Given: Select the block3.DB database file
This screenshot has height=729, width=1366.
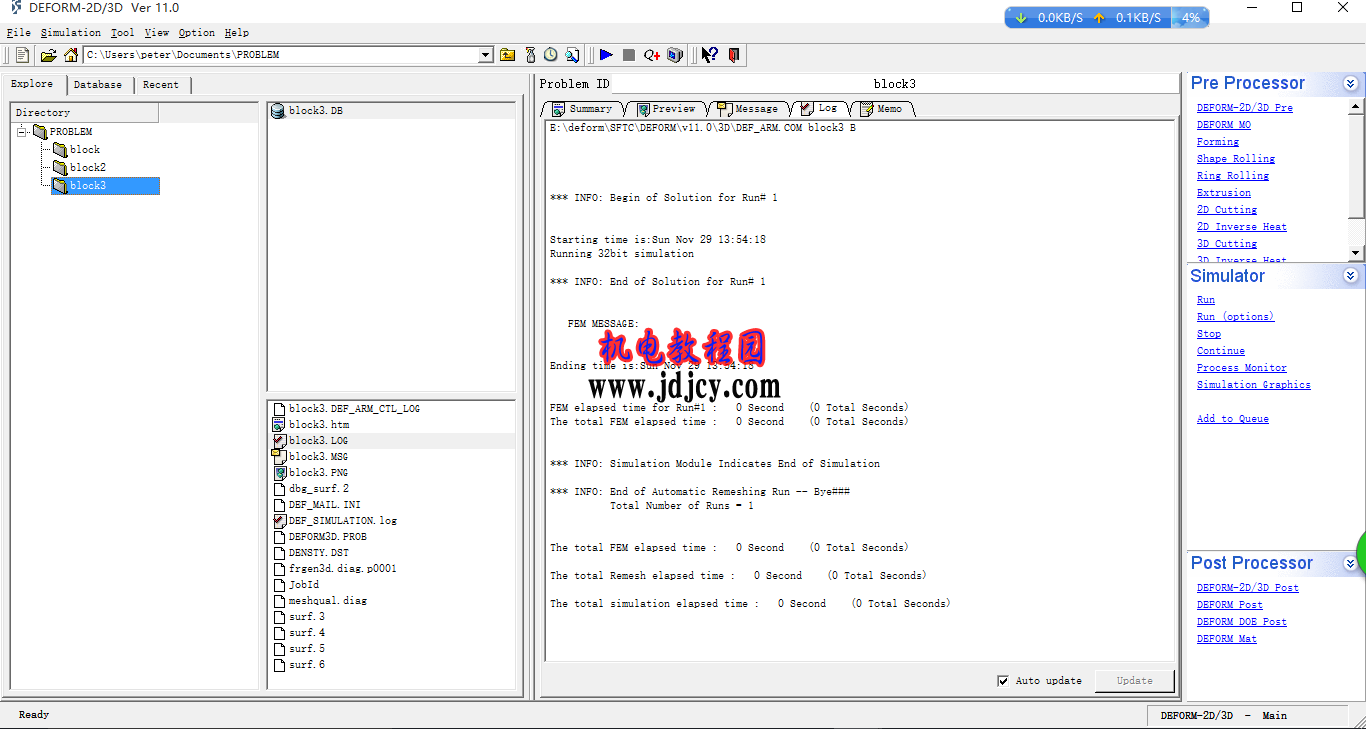Looking at the screenshot, I should point(316,111).
